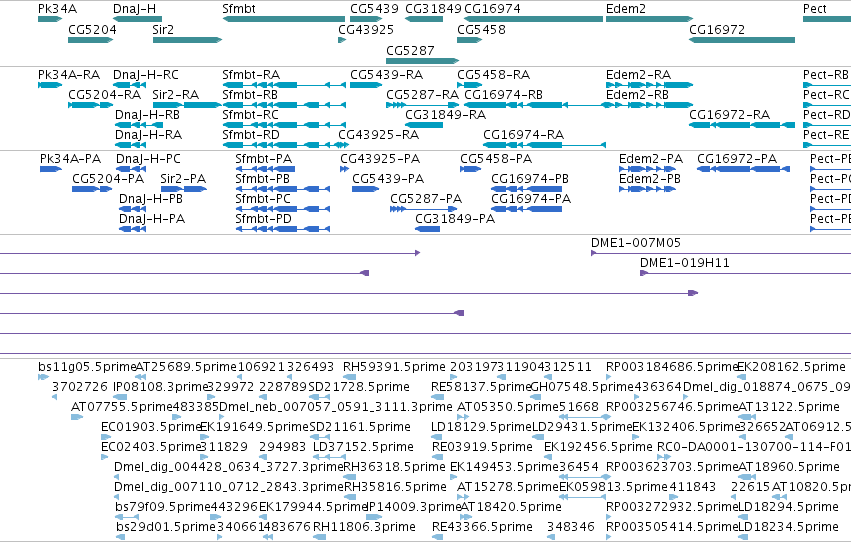Select protein DnaJ-H-PC
This screenshot has height=542, width=851.
pyautogui.click(x=132, y=169)
